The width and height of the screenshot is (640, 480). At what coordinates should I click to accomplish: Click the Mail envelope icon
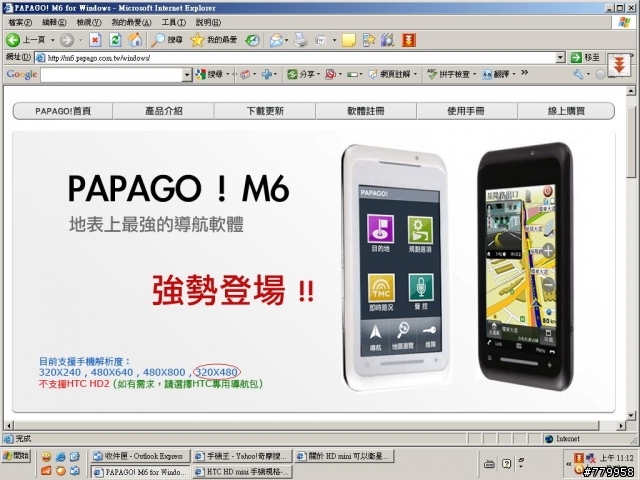tap(276, 40)
